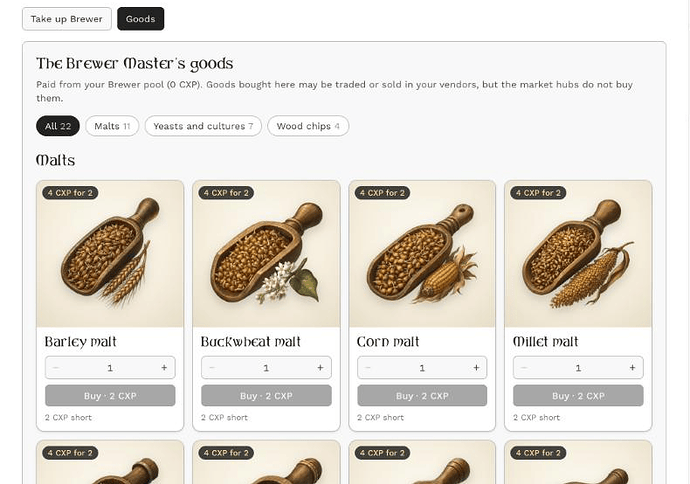The image size is (690, 484).
Task: Click '2 CXP short' under Barley malt
Action: pyautogui.click(x=68, y=418)
